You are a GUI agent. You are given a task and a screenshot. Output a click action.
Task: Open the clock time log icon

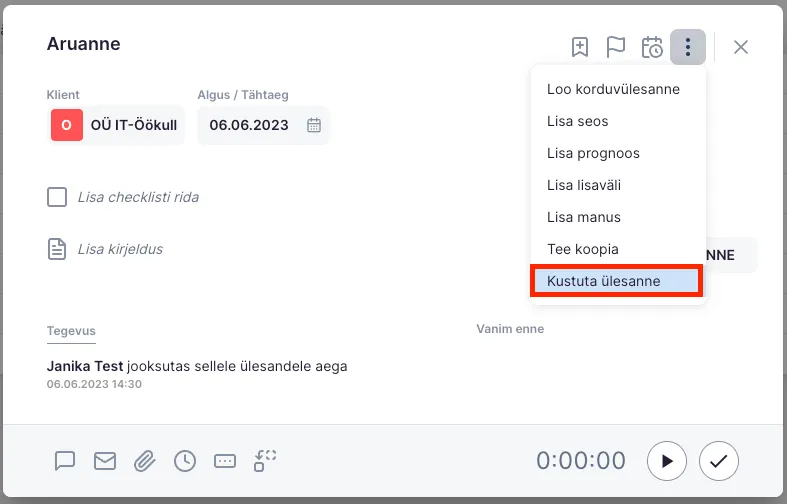click(x=185, y=461)
